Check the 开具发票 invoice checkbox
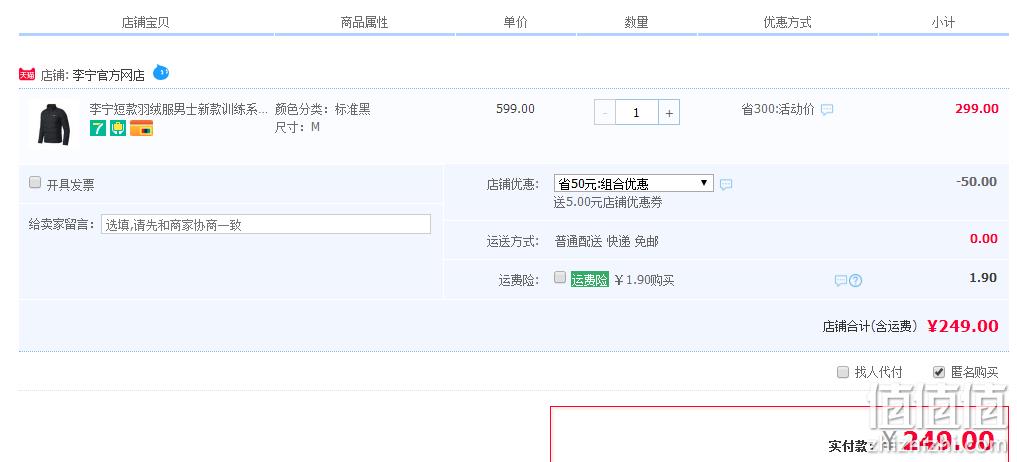 click(x=35, y=183)
